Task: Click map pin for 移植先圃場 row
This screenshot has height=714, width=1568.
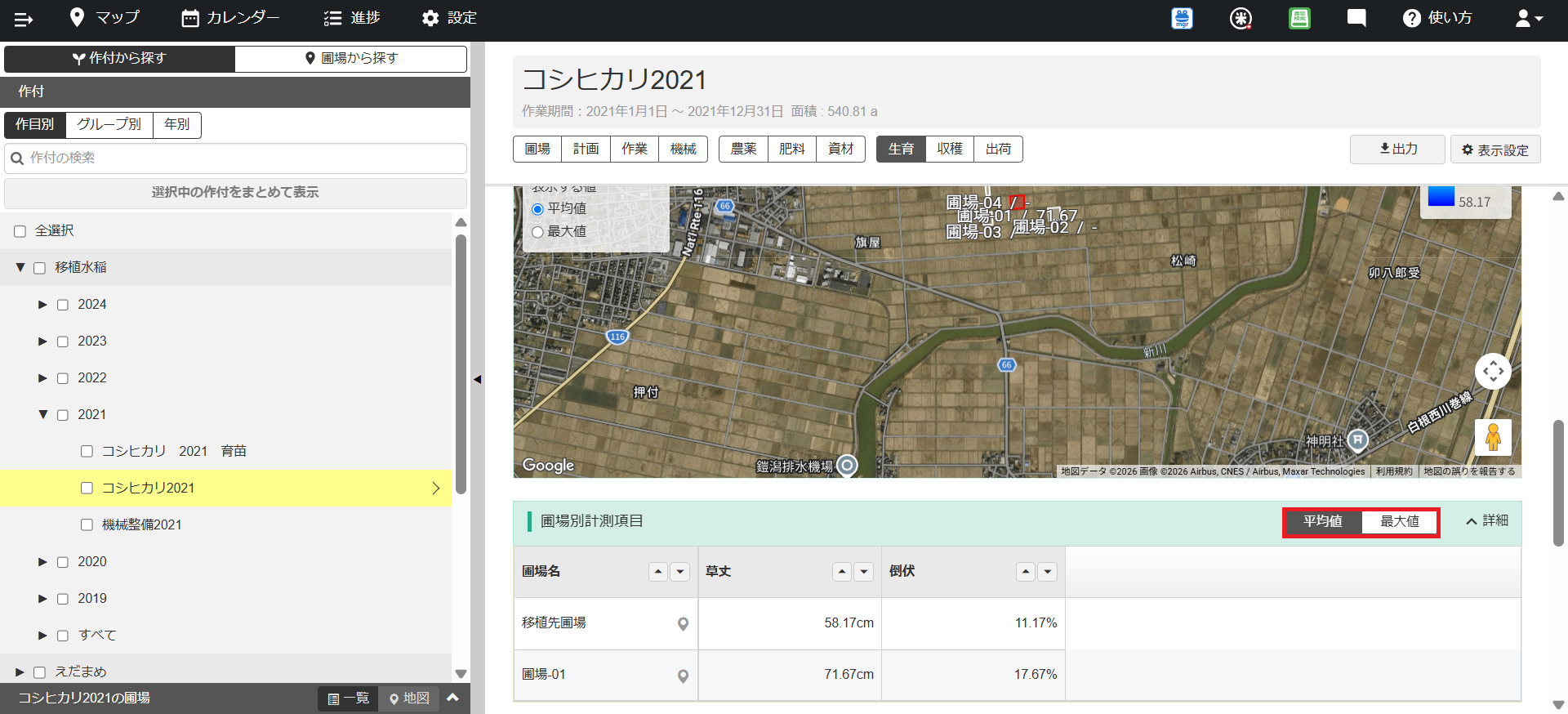Action: (x=683, y=624)
